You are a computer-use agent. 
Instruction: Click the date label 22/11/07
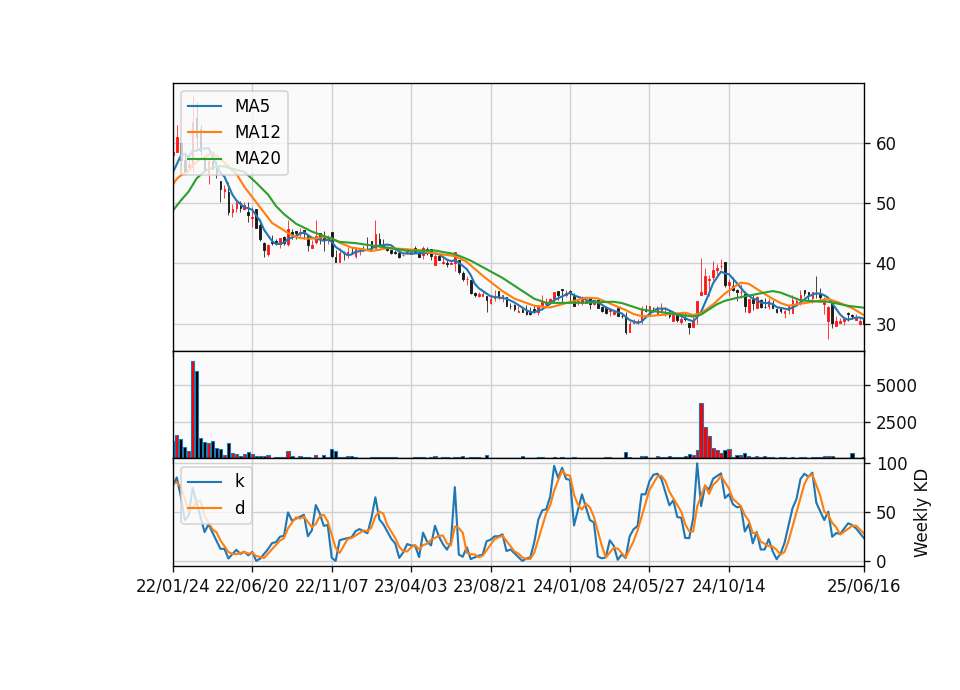pos(332,586)
